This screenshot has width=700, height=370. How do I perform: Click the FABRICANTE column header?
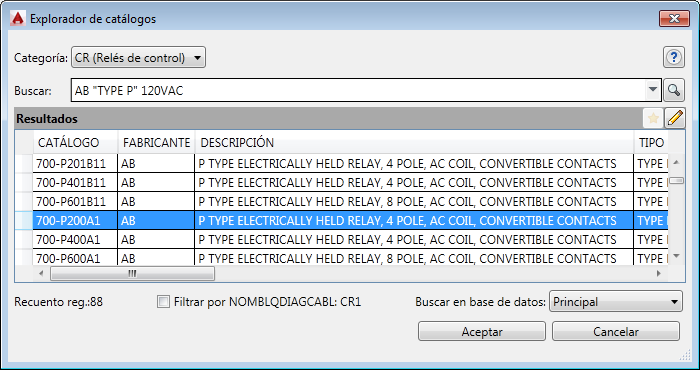coord(156,143)
